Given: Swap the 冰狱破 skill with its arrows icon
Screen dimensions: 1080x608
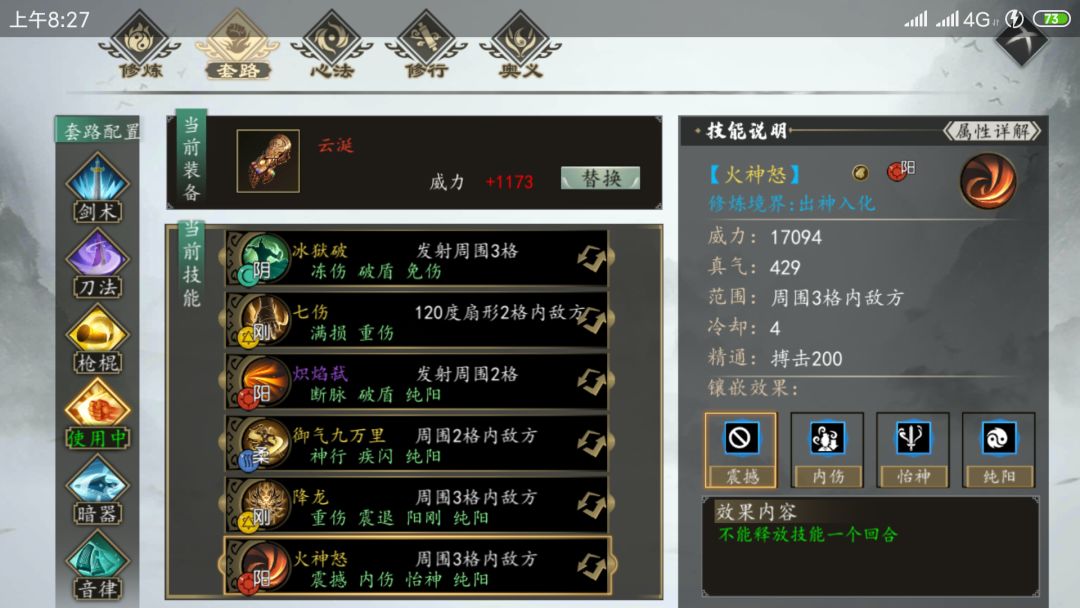Looking at the screenshot, I should tap(592, 258).
